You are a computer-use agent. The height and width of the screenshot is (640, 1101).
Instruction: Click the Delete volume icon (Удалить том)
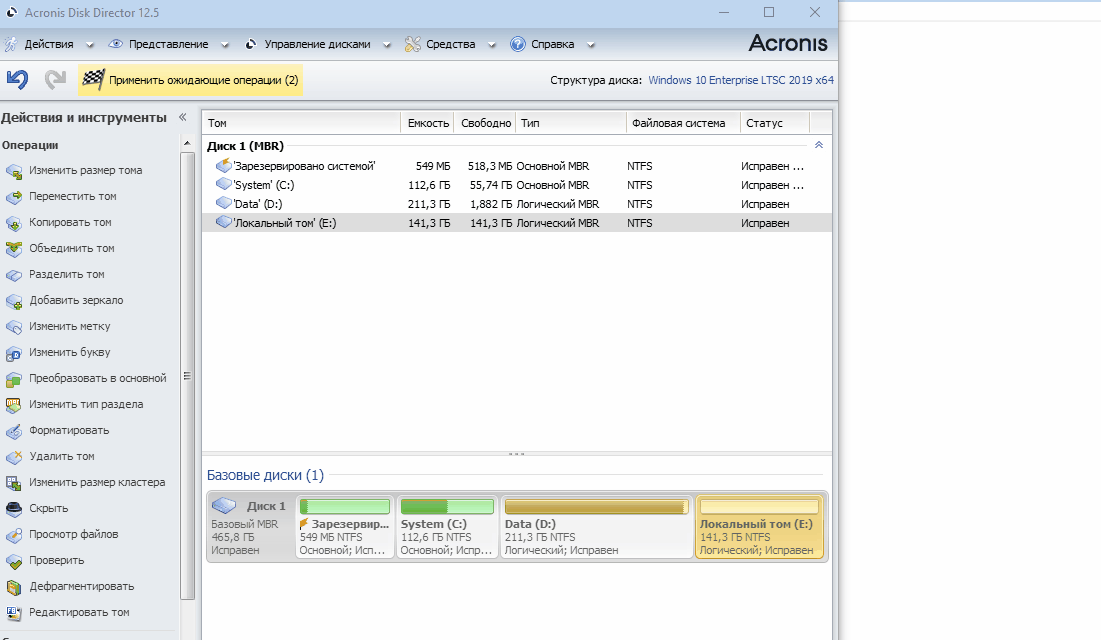(14, 457)
